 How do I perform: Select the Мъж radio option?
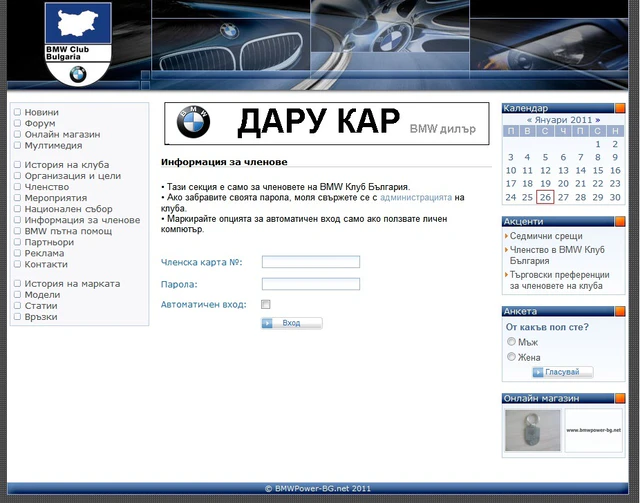tap(511, 341)
